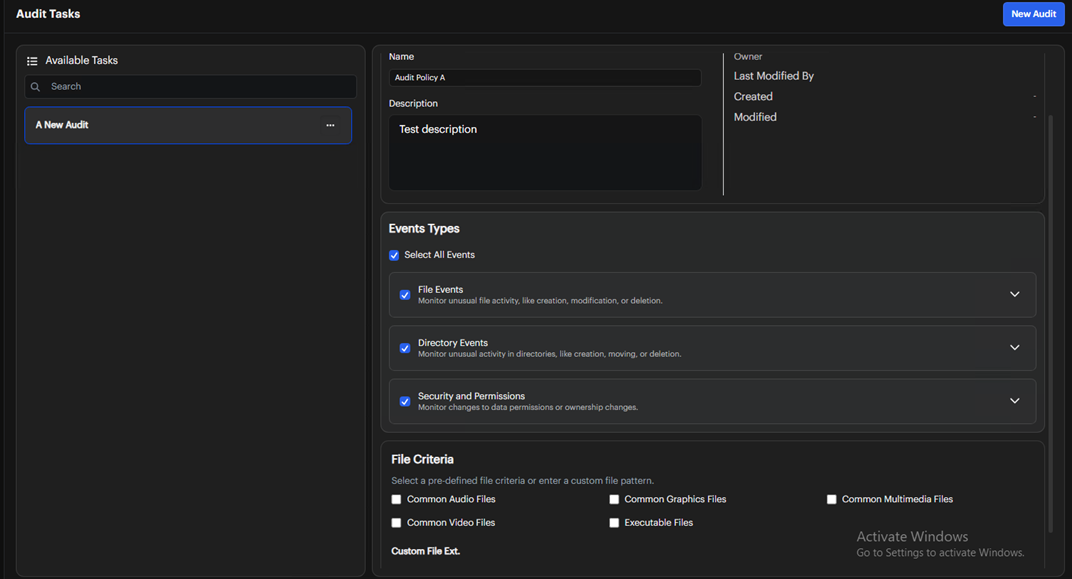This screenshot has height=579, width=1072.
Task: Expand the Directory Events section
Action: (1015, 347)
